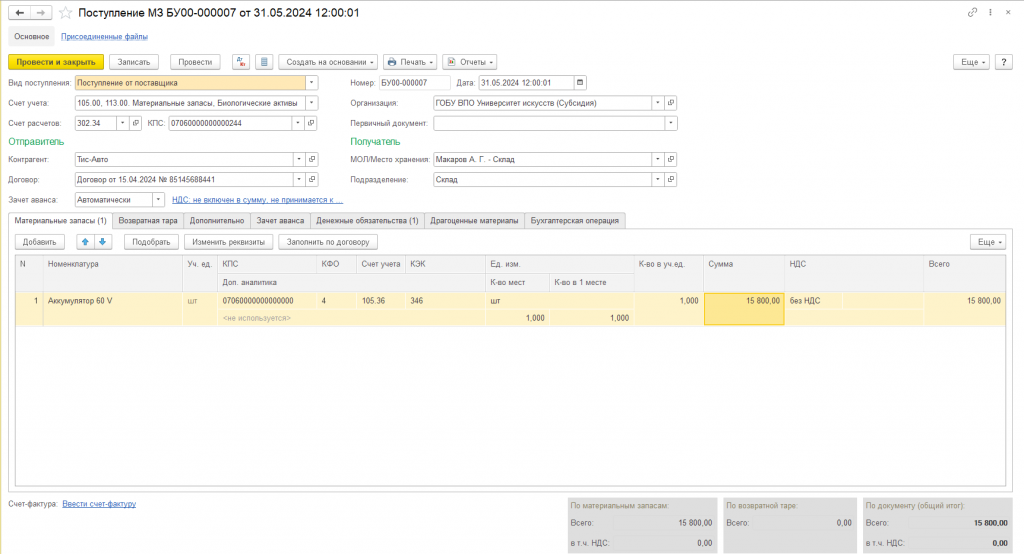Expand the Счет учета dropdown
This screenshot has height=554, width=1024.
[x=312, y=103]
